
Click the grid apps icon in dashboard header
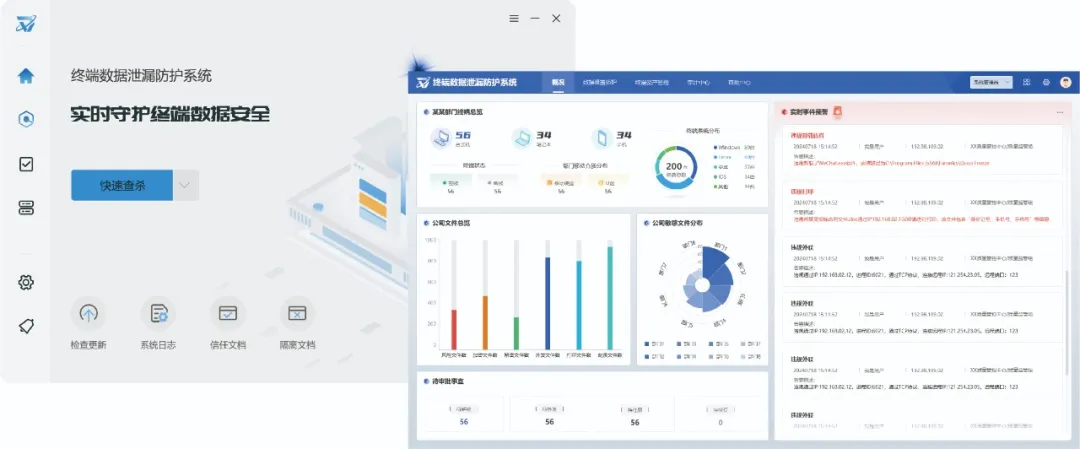pyautogui.click(x=1027, y=82)
